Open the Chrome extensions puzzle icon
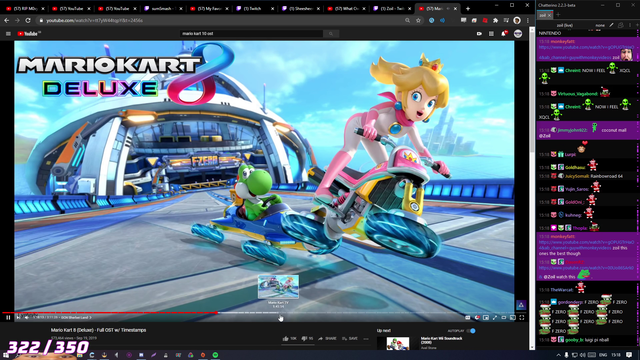The width and height of the screenshot is (640, 360). pos(496,20)
